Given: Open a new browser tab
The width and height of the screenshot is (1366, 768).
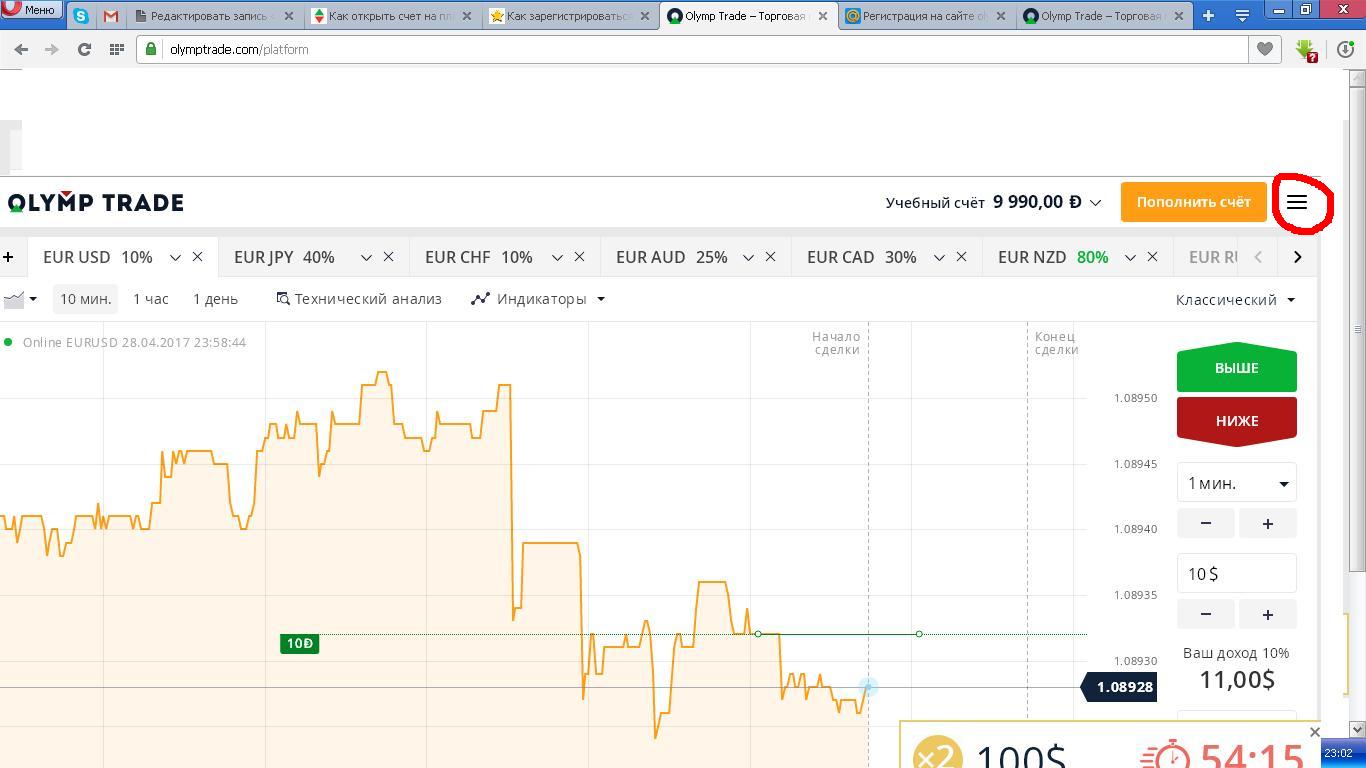Looking at the screenshot, I should 1208,16.
